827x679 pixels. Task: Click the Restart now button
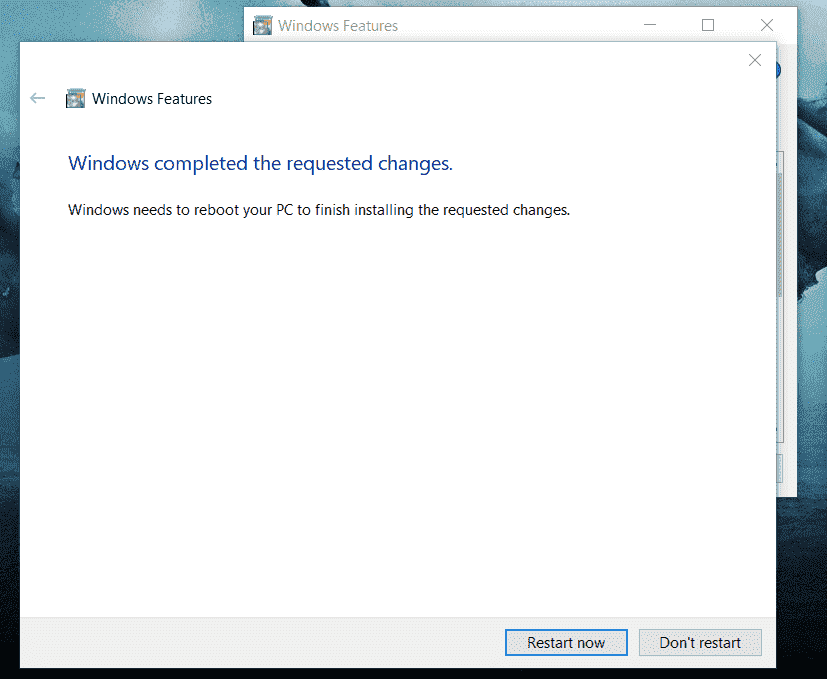tap(566, 643)
